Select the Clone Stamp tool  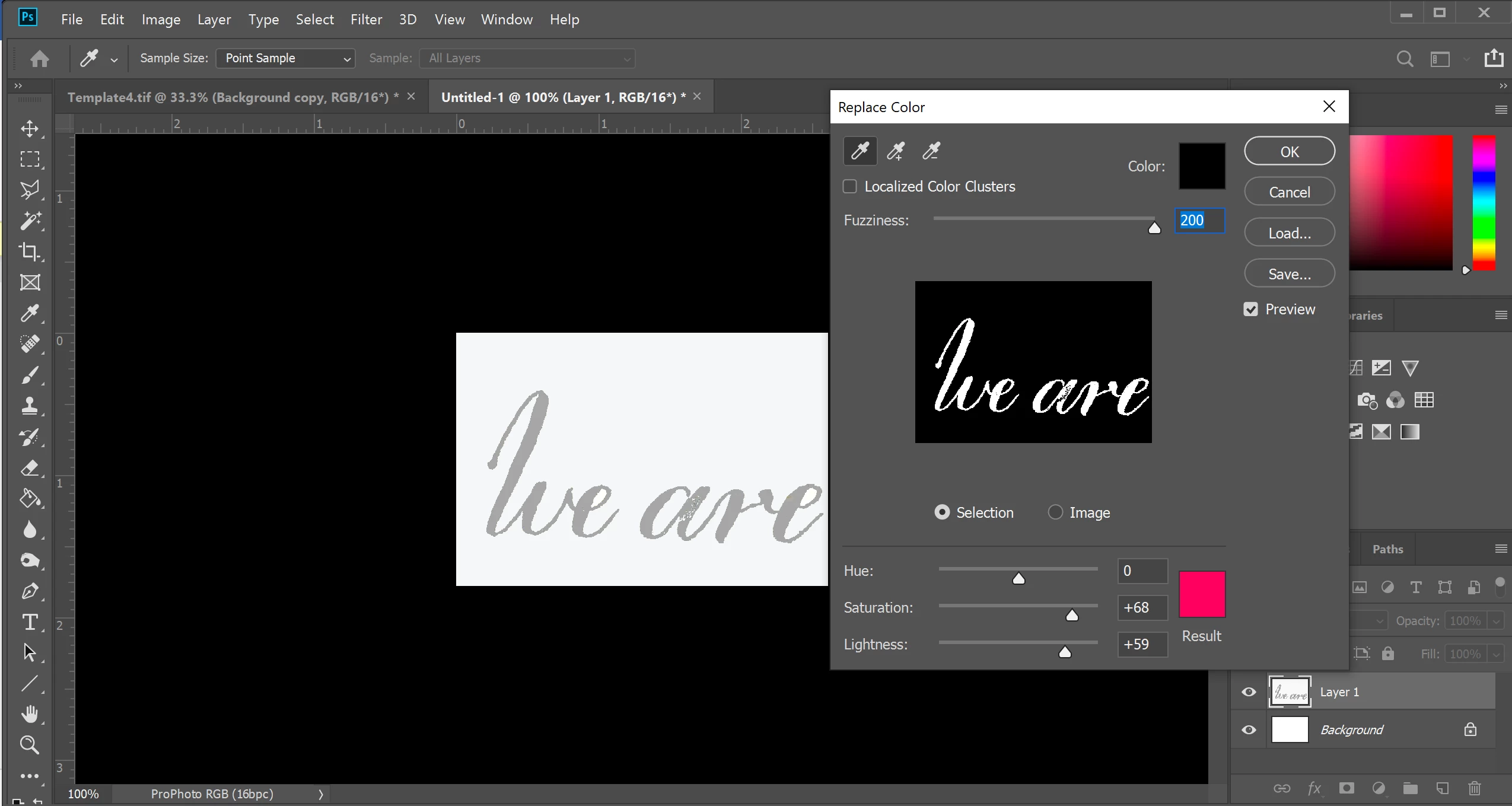click(30, 406)
